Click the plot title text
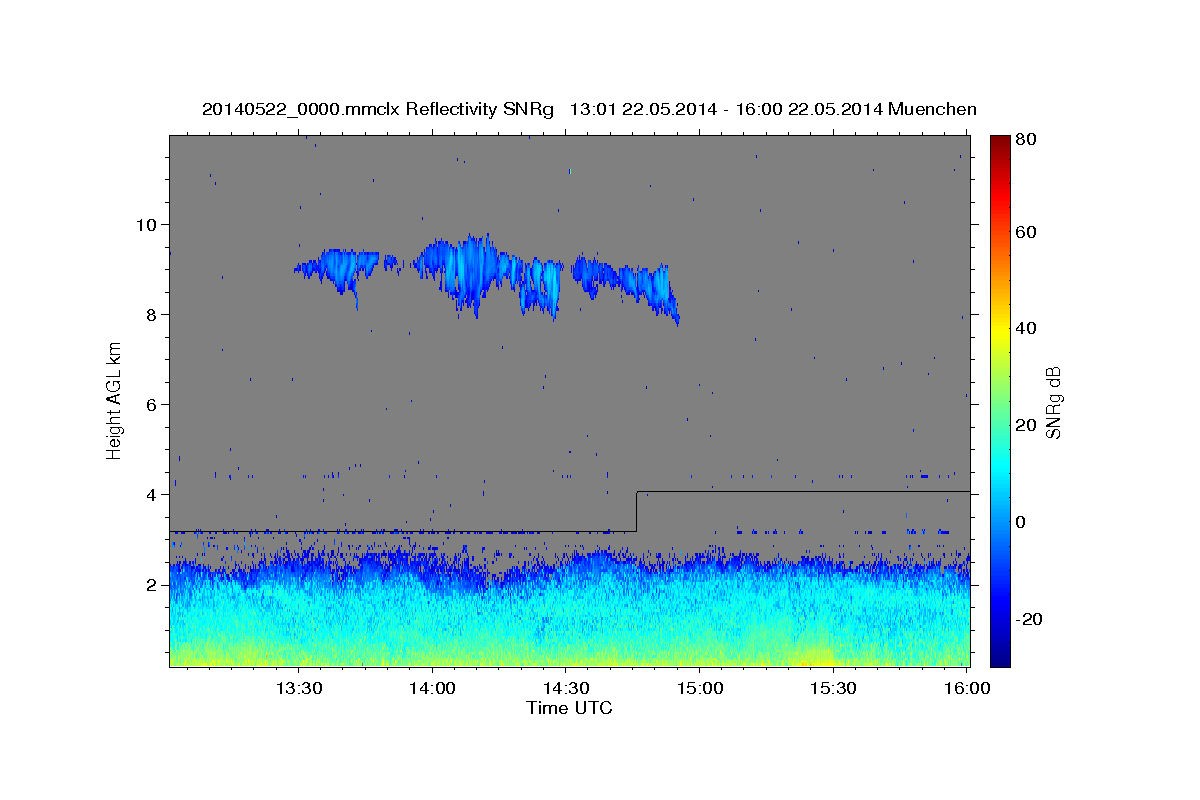1200x800 pixels. pyautogui.click(x=589, y=109)
